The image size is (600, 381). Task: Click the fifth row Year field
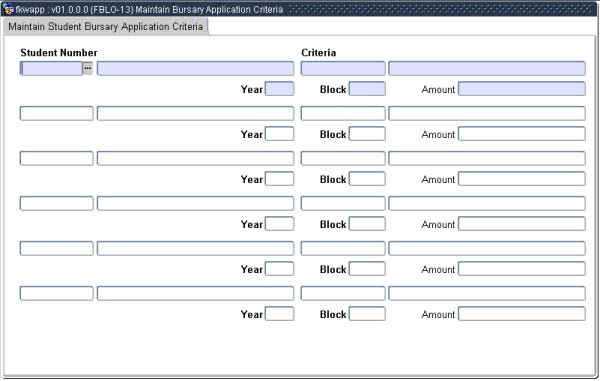(x=279, y=269)
